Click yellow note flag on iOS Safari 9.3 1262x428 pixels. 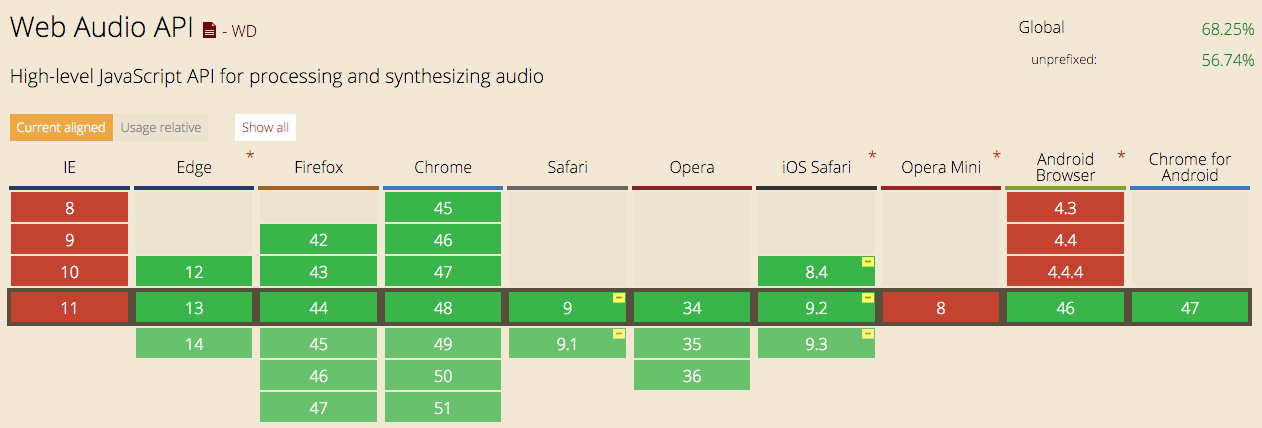pos(867,334)
